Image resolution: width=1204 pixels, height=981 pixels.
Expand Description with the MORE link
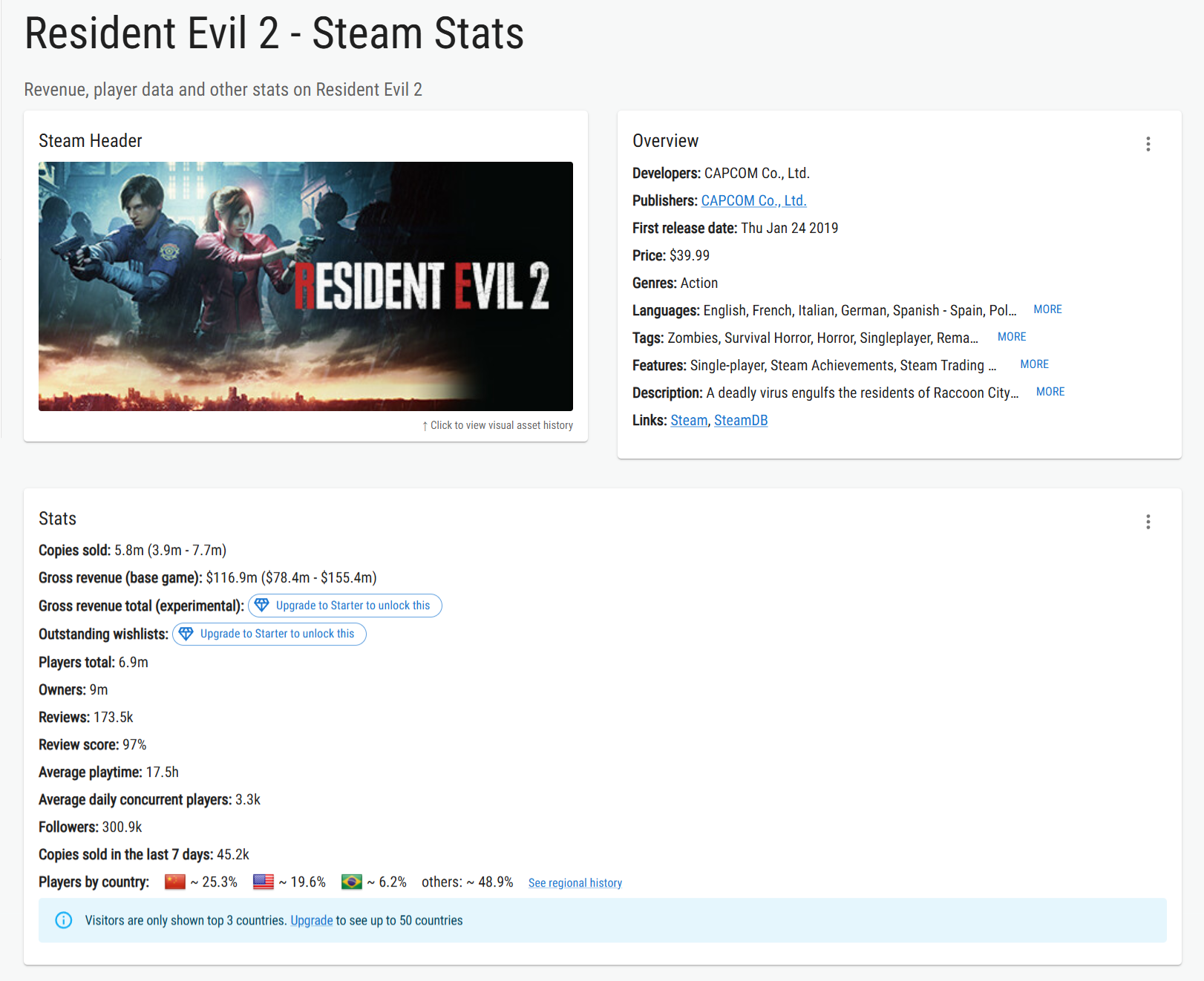pos(1050,392)
